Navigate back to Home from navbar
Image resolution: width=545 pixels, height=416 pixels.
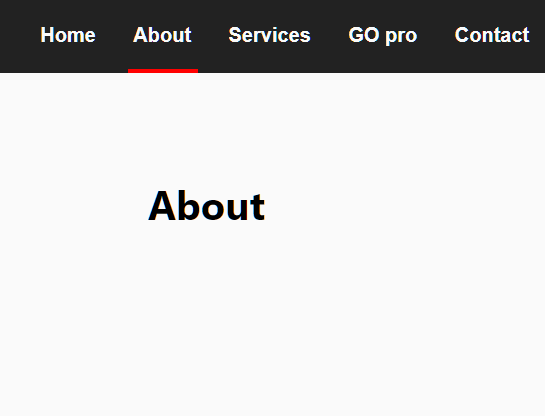68,35
